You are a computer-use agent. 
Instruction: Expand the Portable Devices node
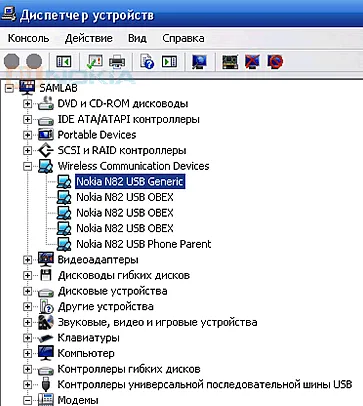[x=28, y=135]
